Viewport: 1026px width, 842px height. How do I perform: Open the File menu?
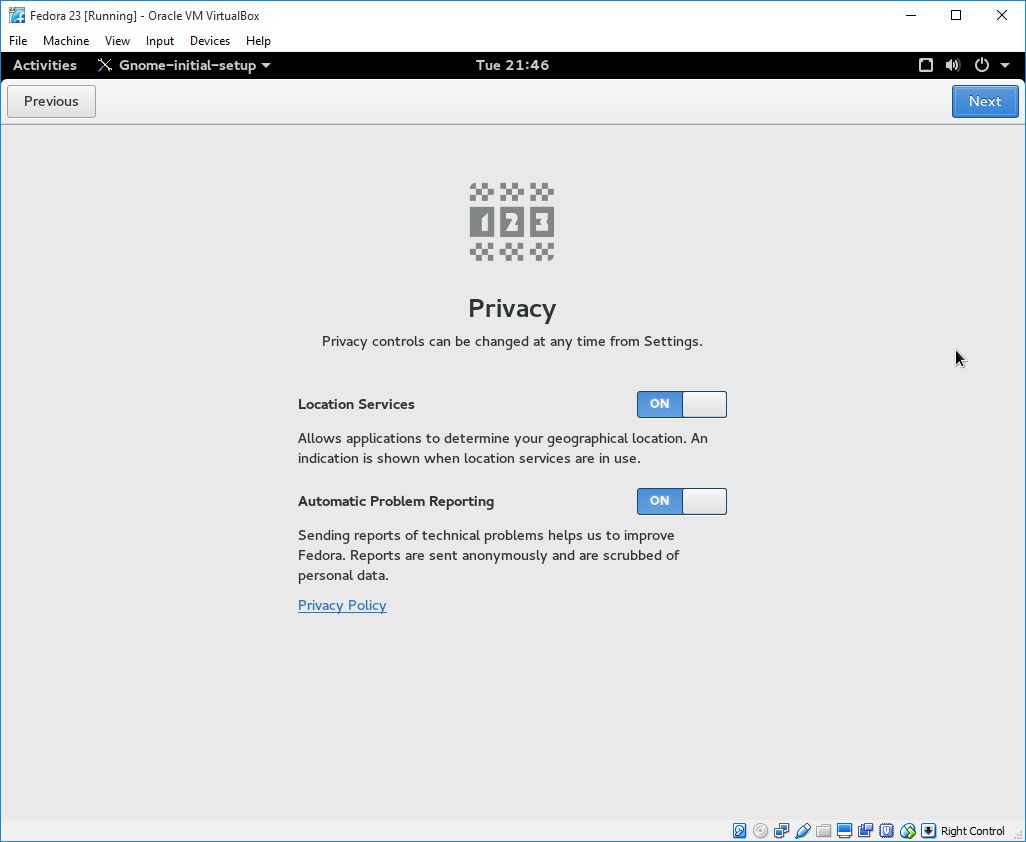pyautogui.click(x=18, y=41)
